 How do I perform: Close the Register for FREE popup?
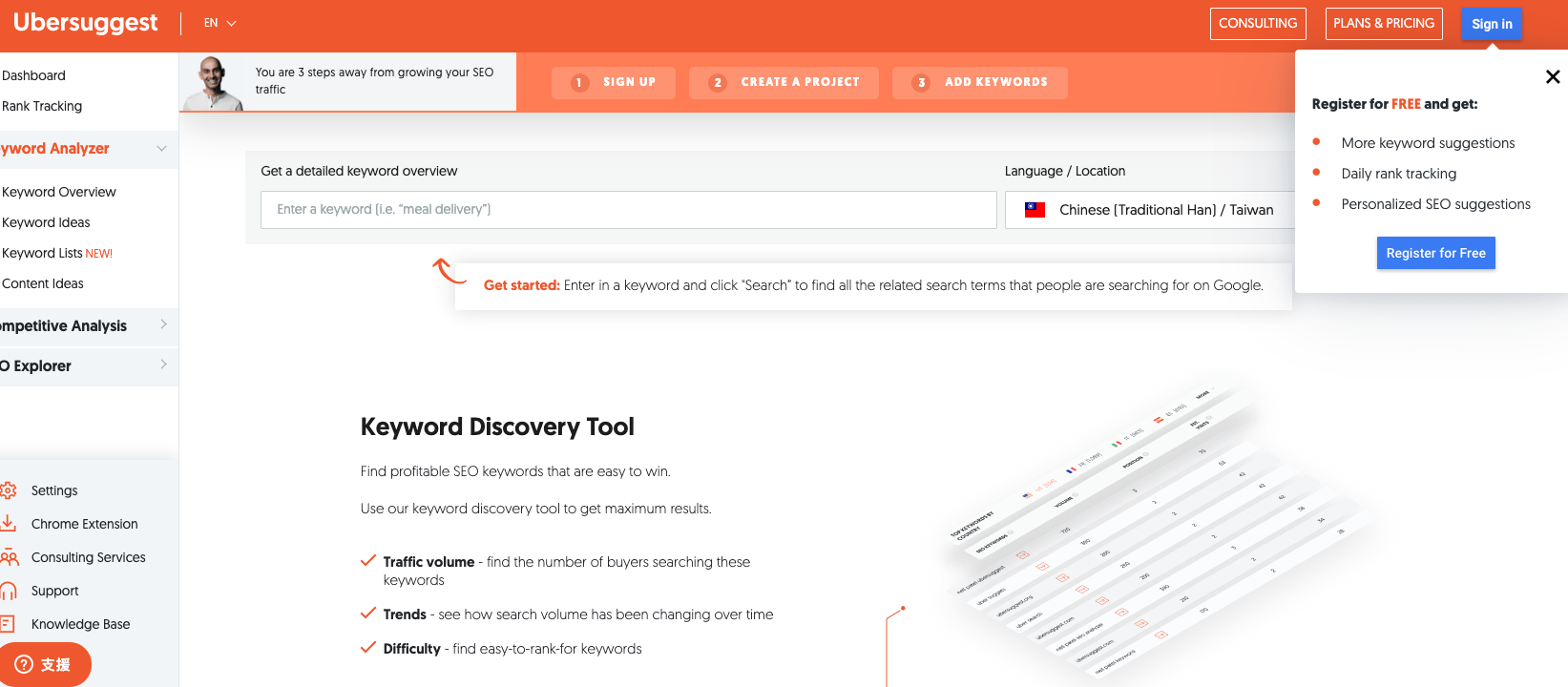coord(1553,76)
